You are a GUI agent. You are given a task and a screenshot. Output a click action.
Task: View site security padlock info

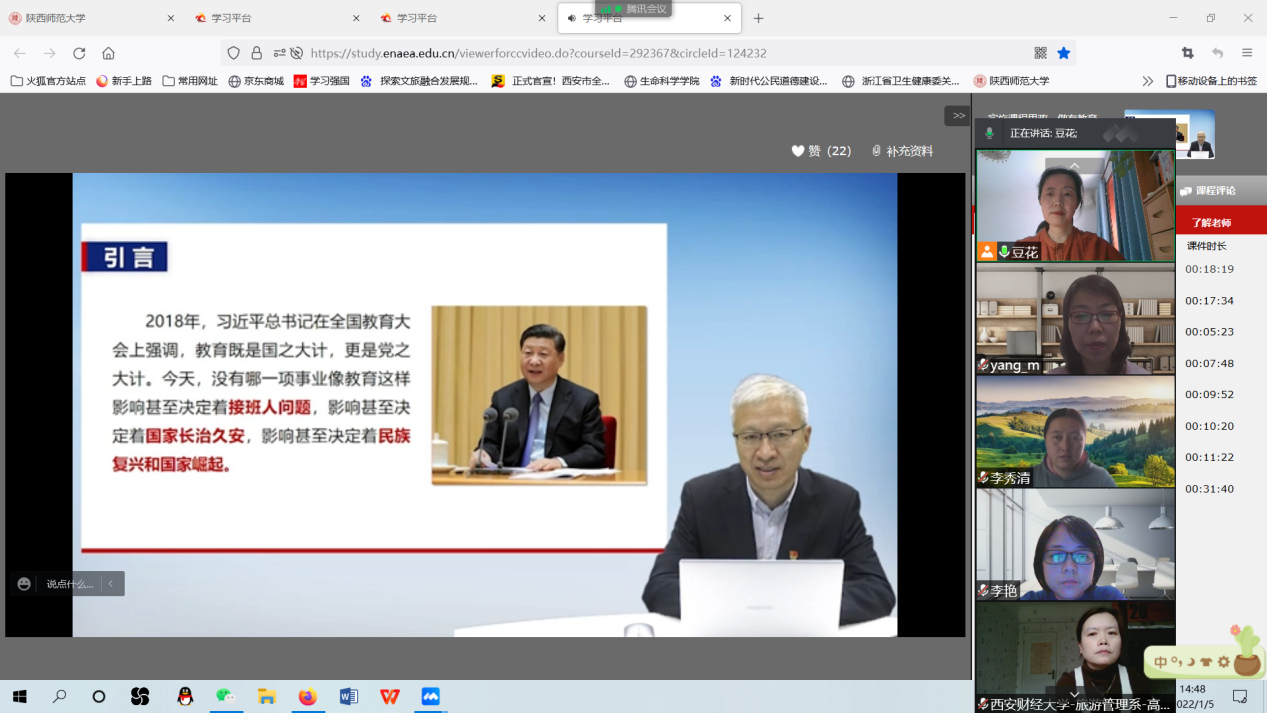click(x=257, y=53)
